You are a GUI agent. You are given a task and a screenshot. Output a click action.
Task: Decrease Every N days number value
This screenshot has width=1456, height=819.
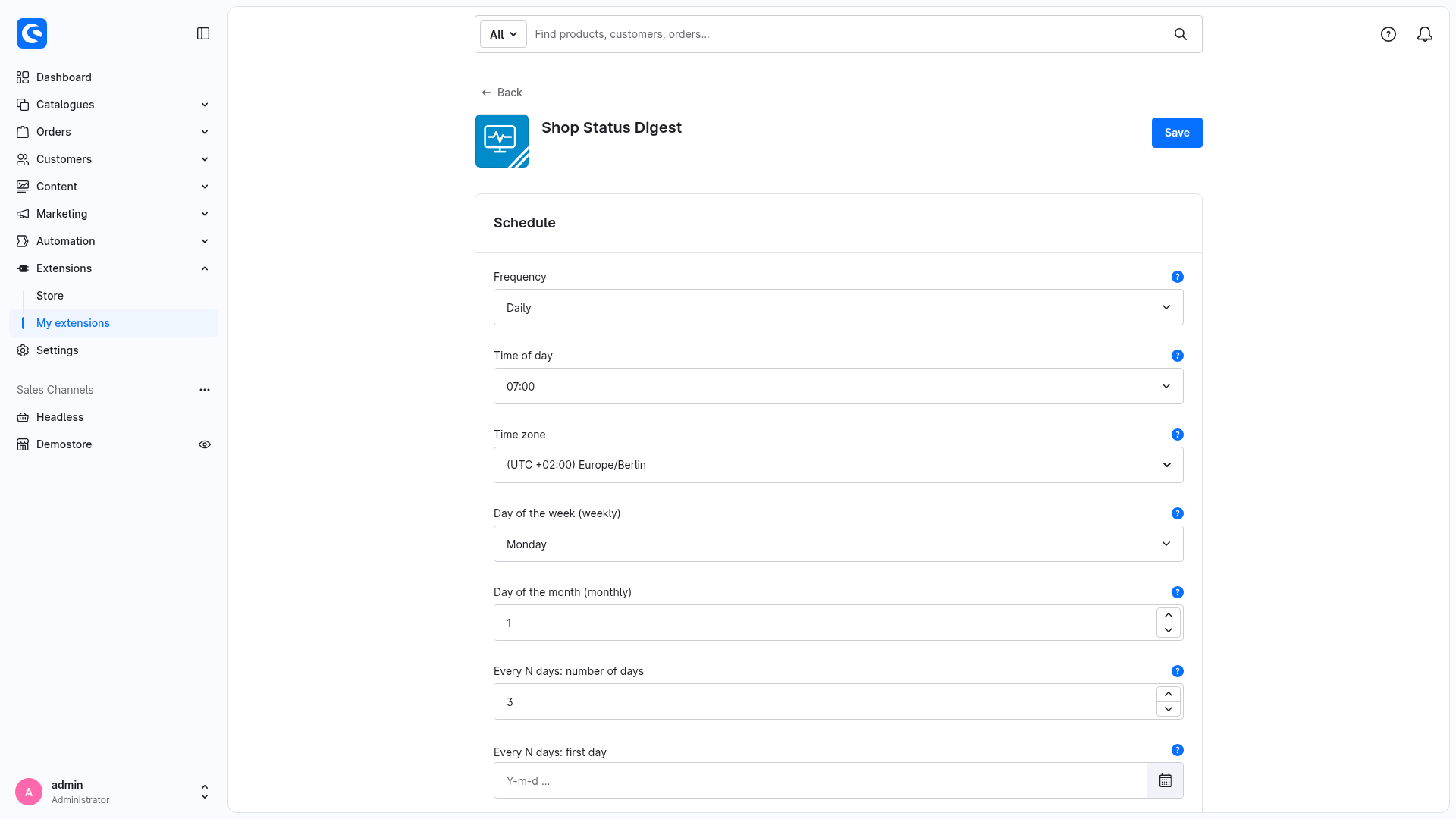(x=1169, y=709)
